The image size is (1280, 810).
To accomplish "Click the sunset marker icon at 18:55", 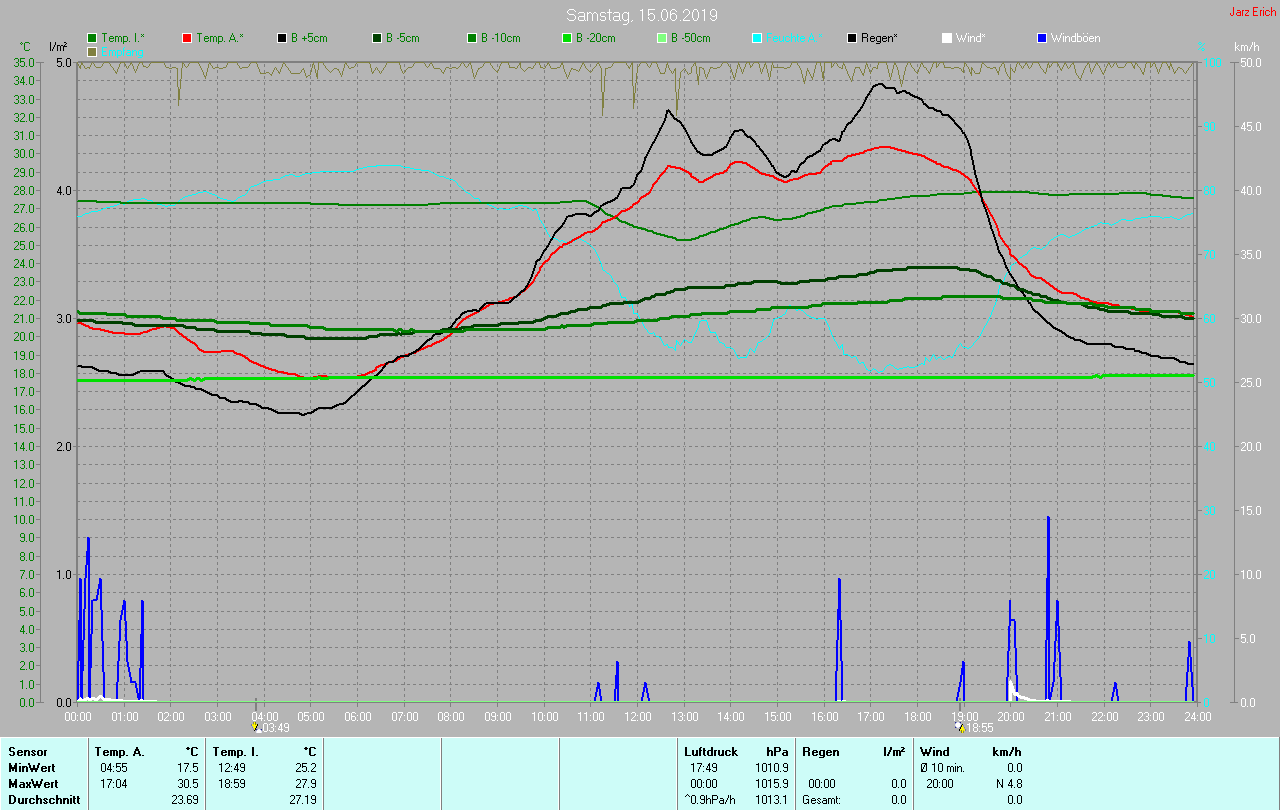I will point(960,727).
